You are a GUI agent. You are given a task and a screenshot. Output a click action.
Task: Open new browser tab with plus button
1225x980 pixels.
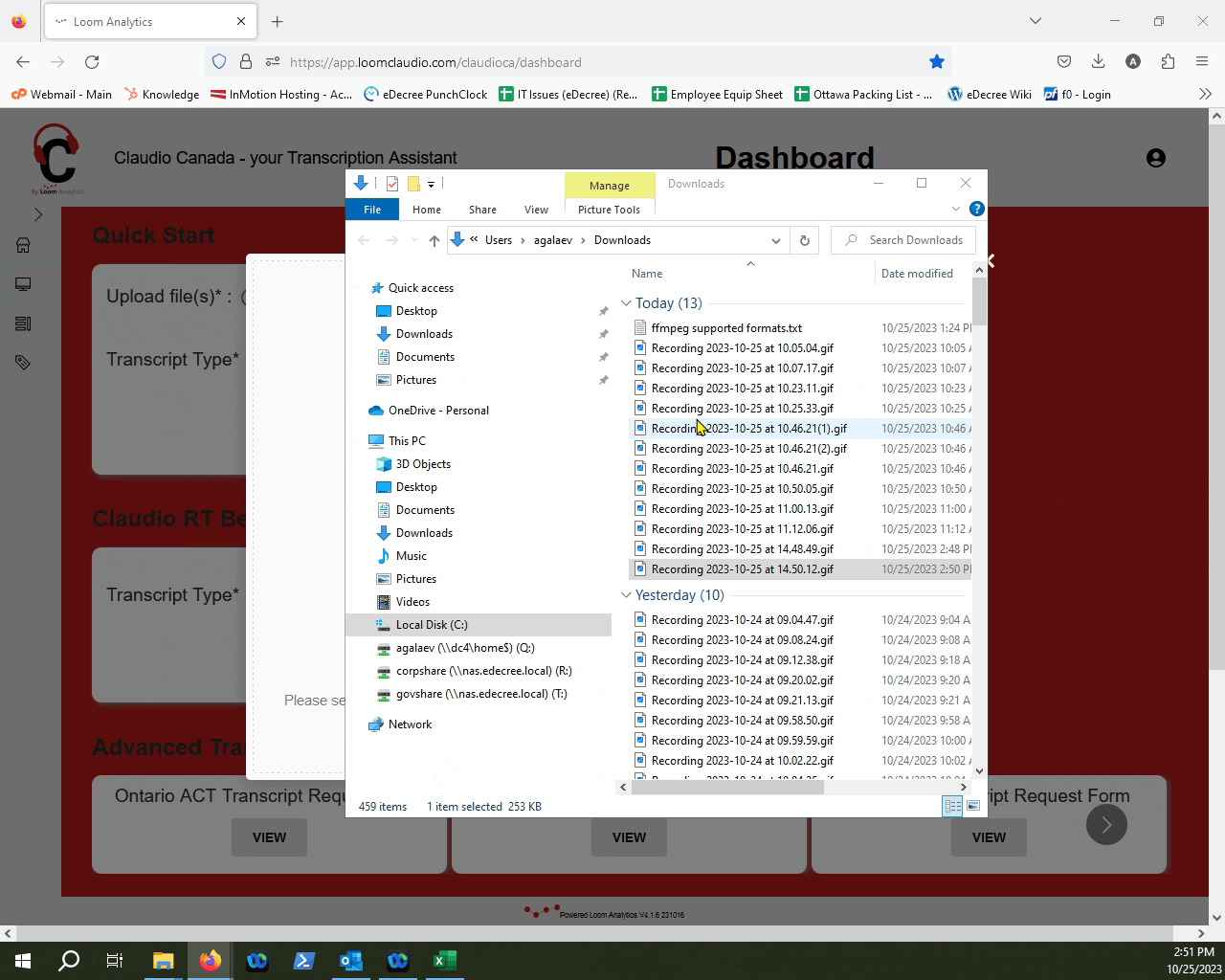click(x=278, y=21)
